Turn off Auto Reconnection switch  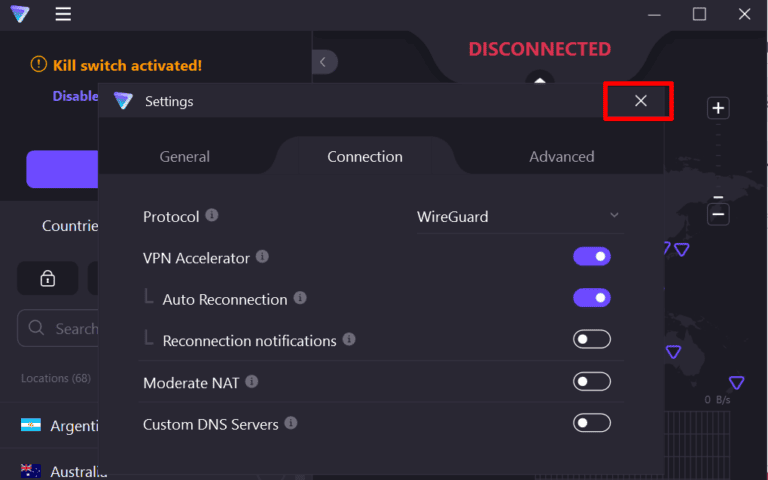tap(591, 298)
